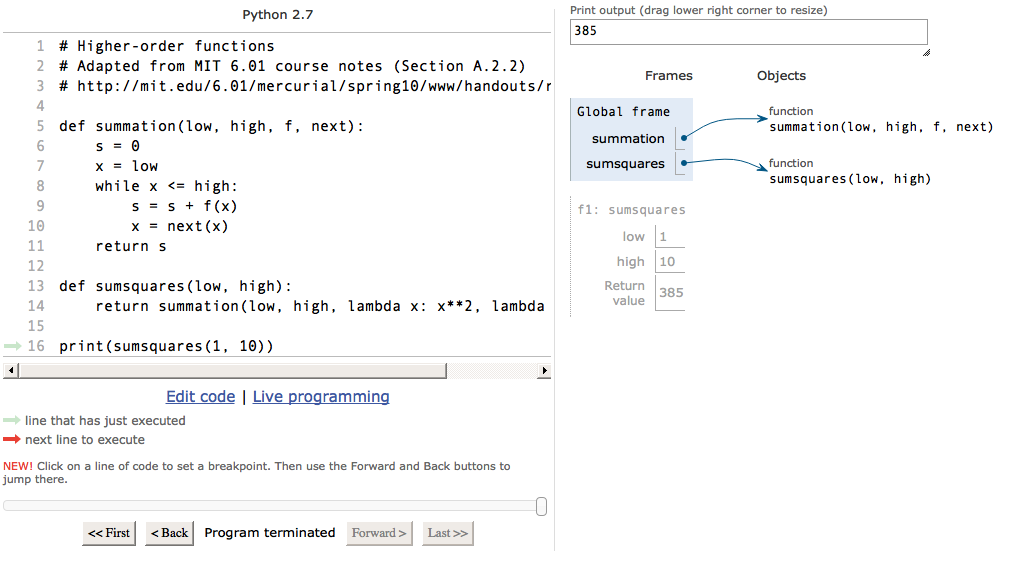
Task: Click the execution step slider handle
Action: coord(541,506)
